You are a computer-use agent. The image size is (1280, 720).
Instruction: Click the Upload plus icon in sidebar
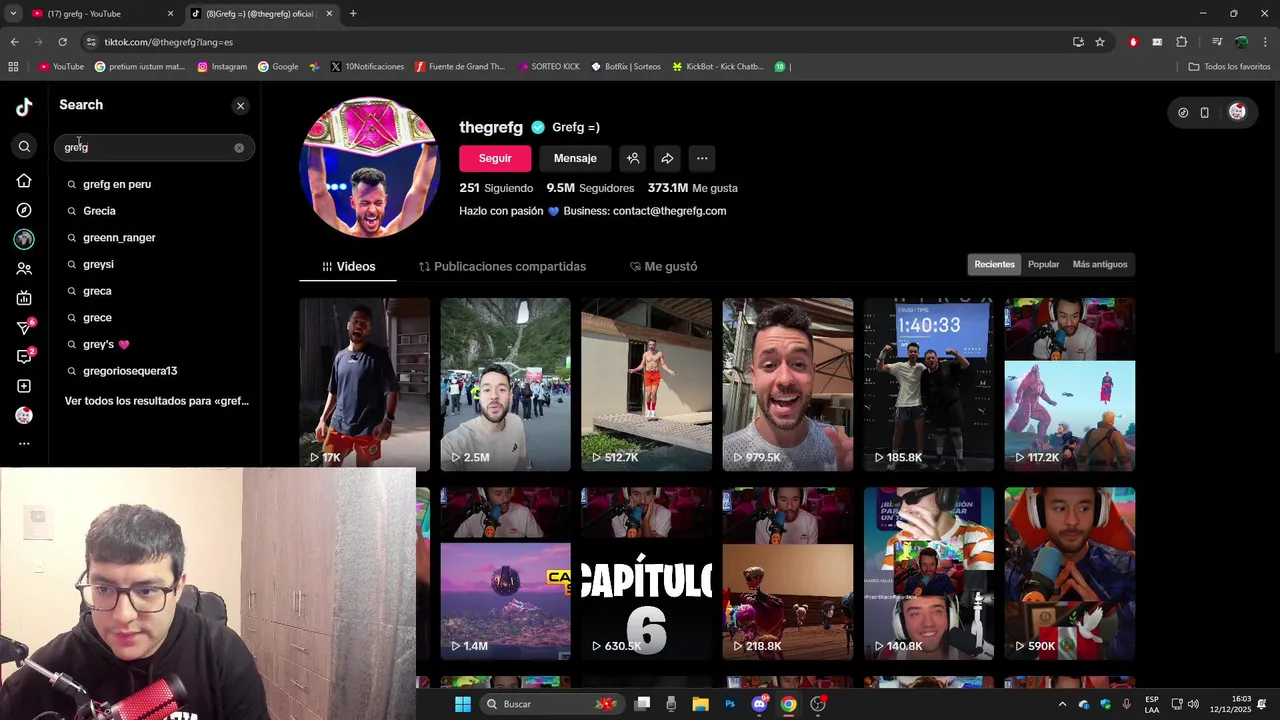(24, 386)
